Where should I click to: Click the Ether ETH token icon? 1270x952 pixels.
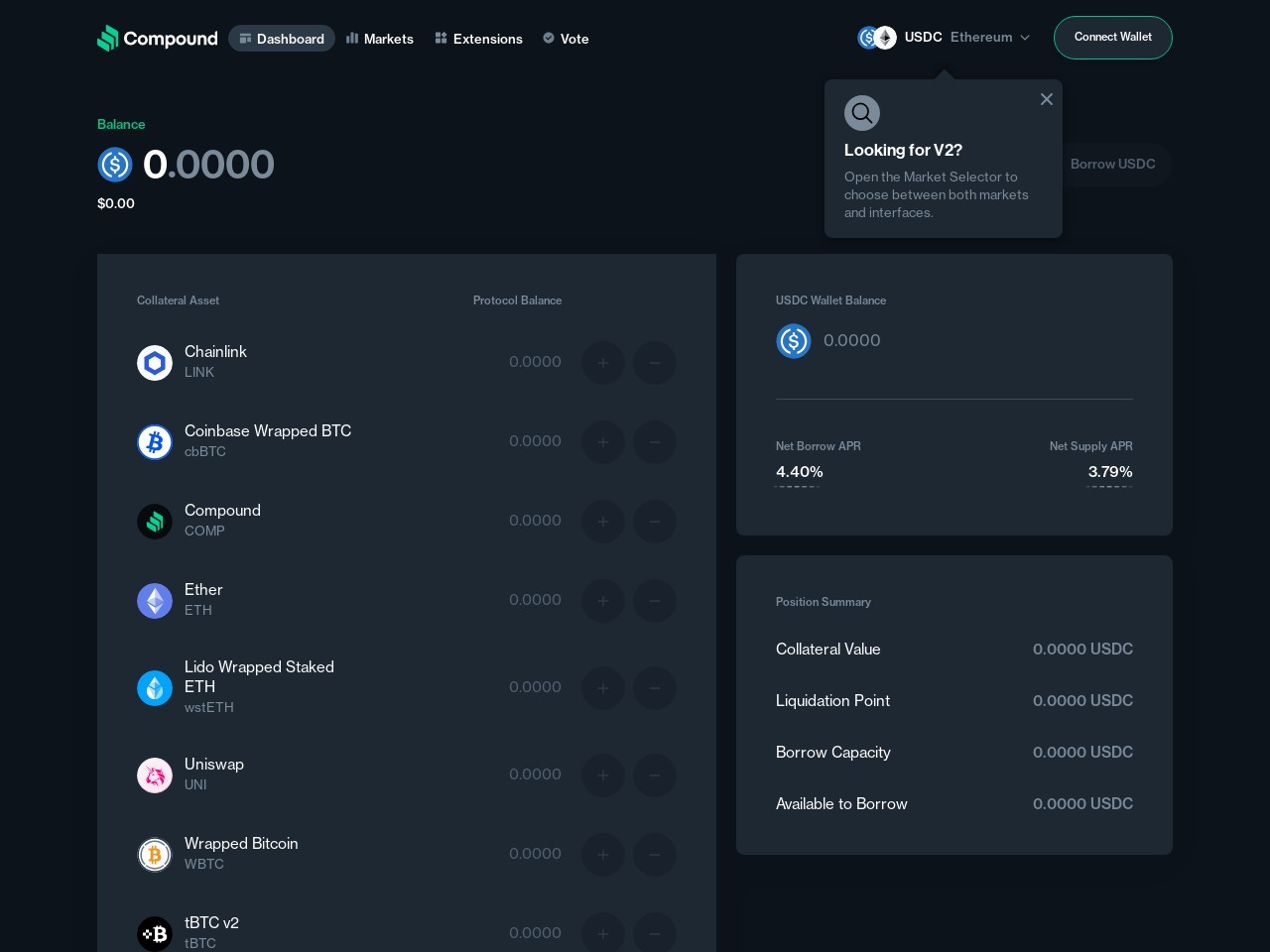(155, 601)
